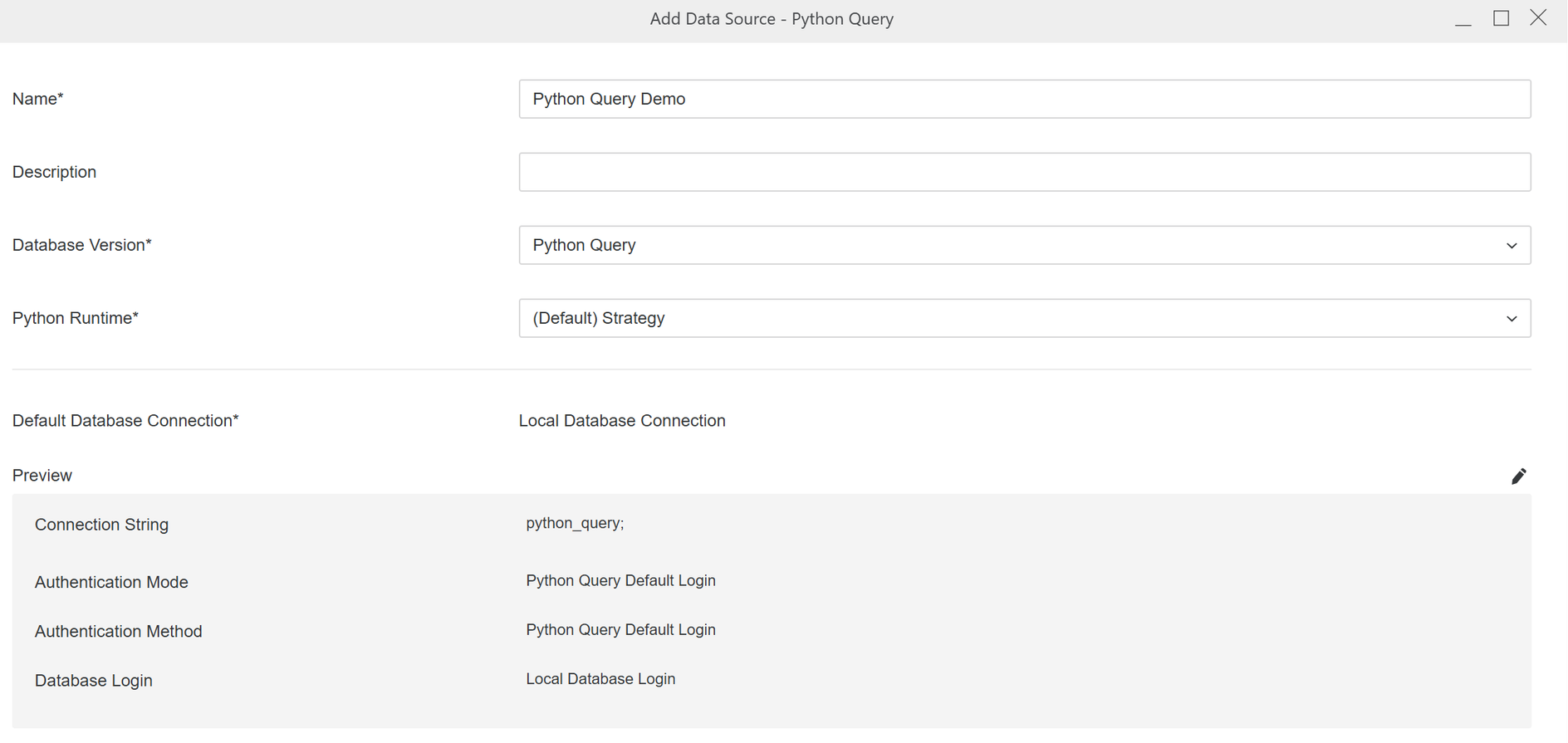Click the Authentication Method value Python Query Default Login
The image size is (1568, 743).
coord(620,629)
